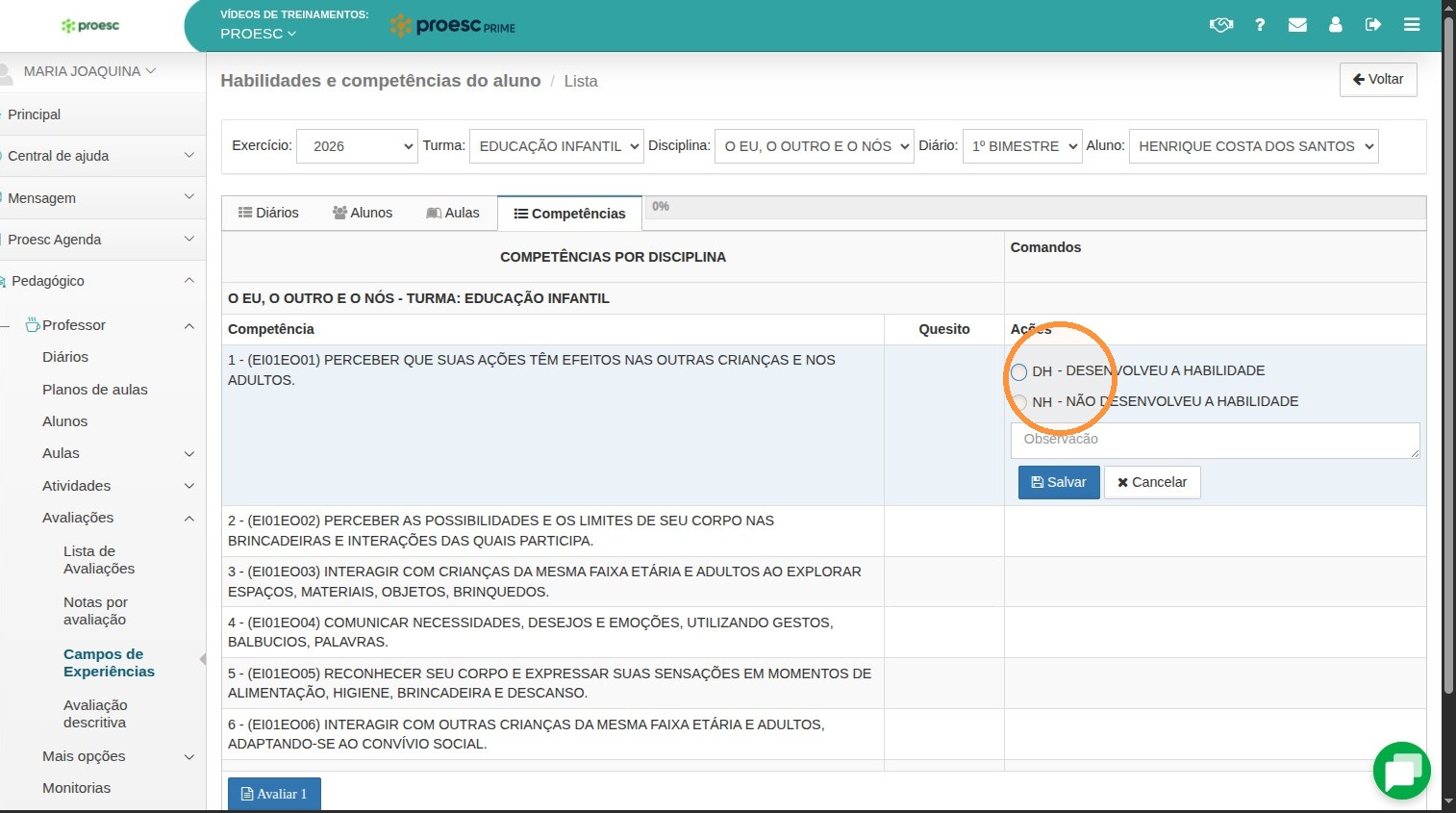Open the hamburger menu icon
Image resolution: width=1456 pixels, height=813 pixels.
[x=1412, y=25]
